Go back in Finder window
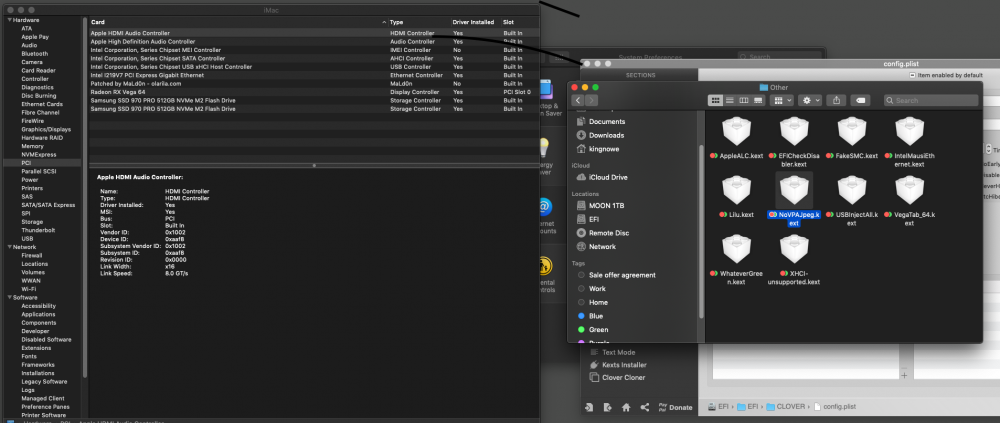This screenshot has height=423, width=1000. tap(578, 100)
